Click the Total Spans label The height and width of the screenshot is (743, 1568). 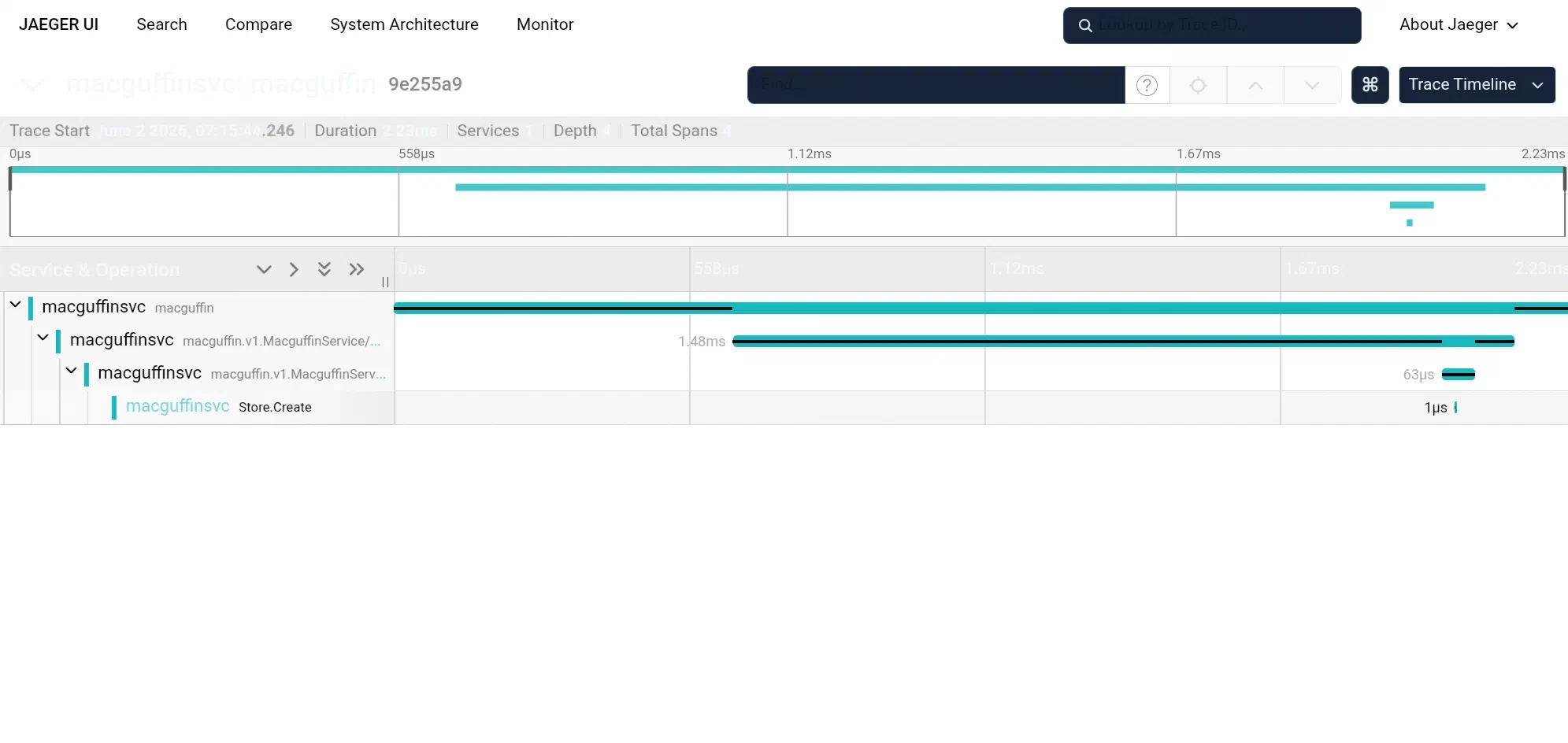point(674,131)
